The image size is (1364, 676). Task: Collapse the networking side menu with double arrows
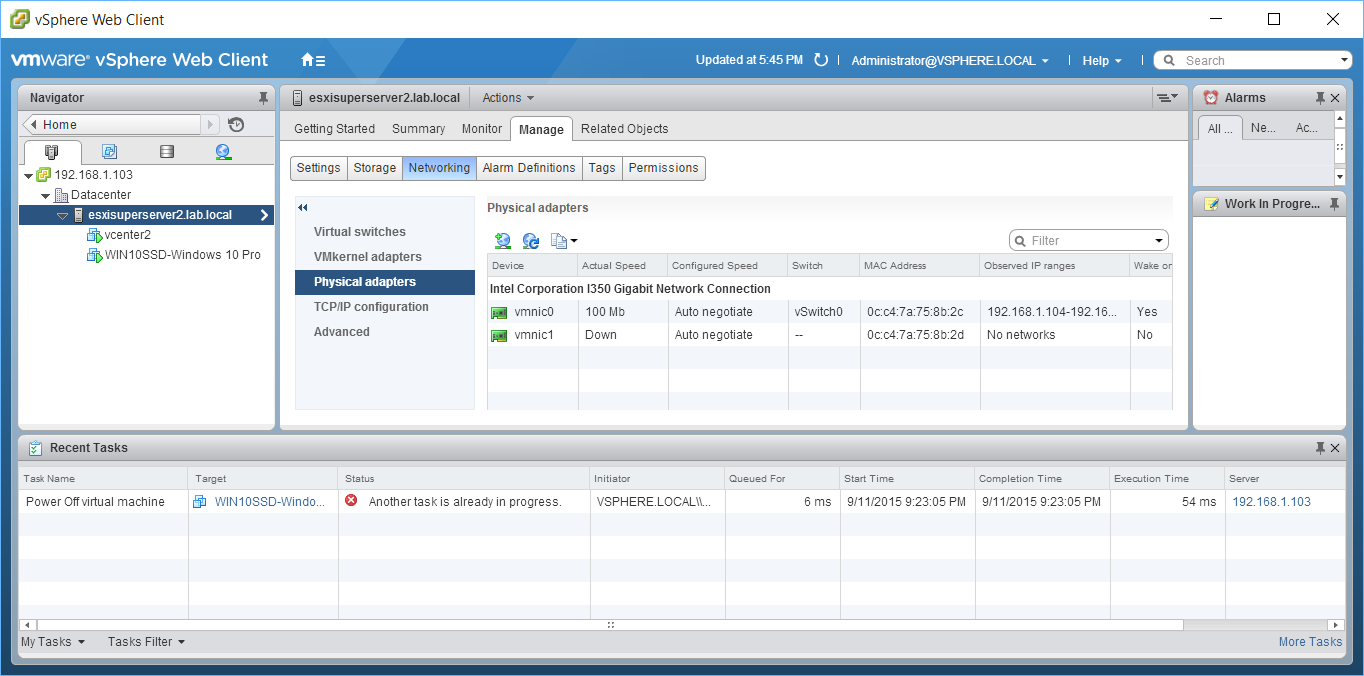pyautogui.click(x=303, y=208)
